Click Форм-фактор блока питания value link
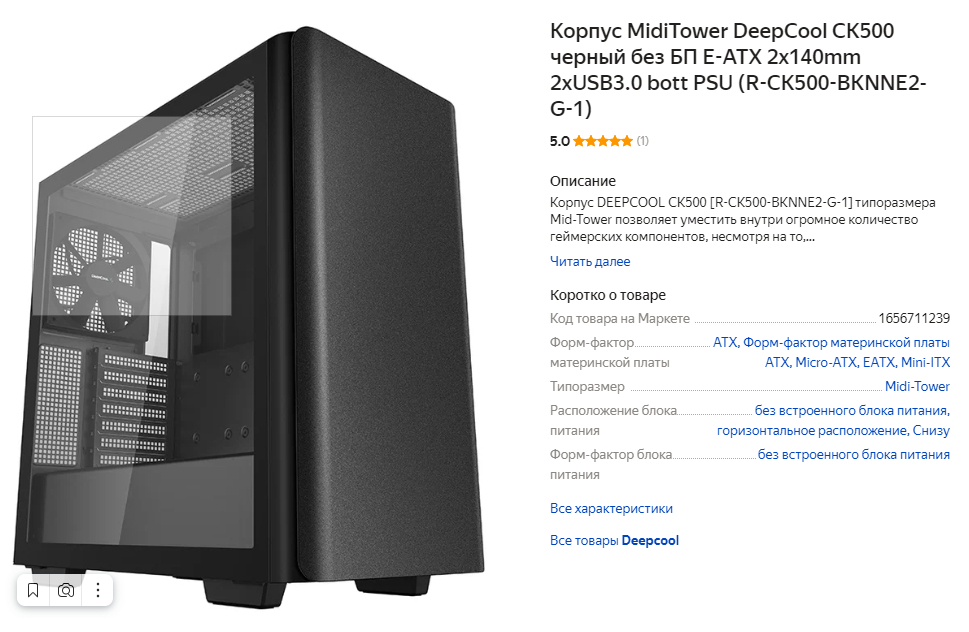This screenshot has height=632, width=969. [853, 455]
